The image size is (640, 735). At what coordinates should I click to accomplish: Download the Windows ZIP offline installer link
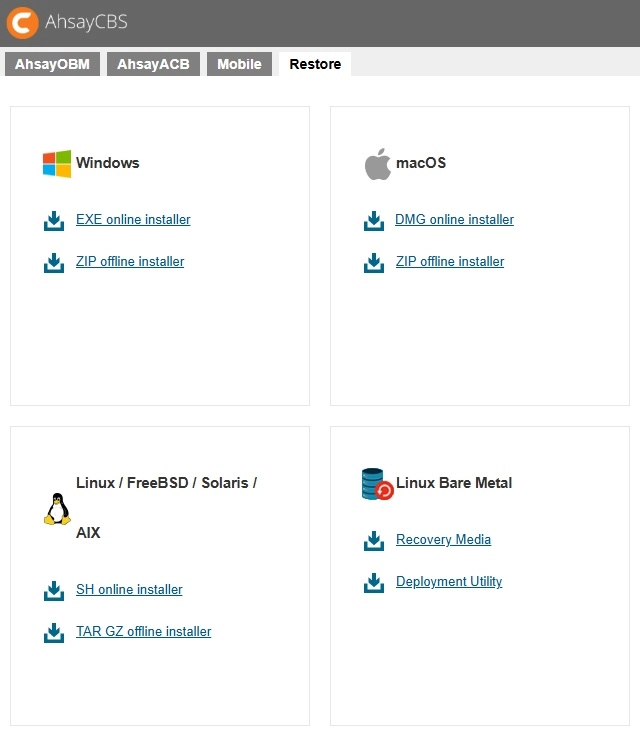[x=130, y=262]
